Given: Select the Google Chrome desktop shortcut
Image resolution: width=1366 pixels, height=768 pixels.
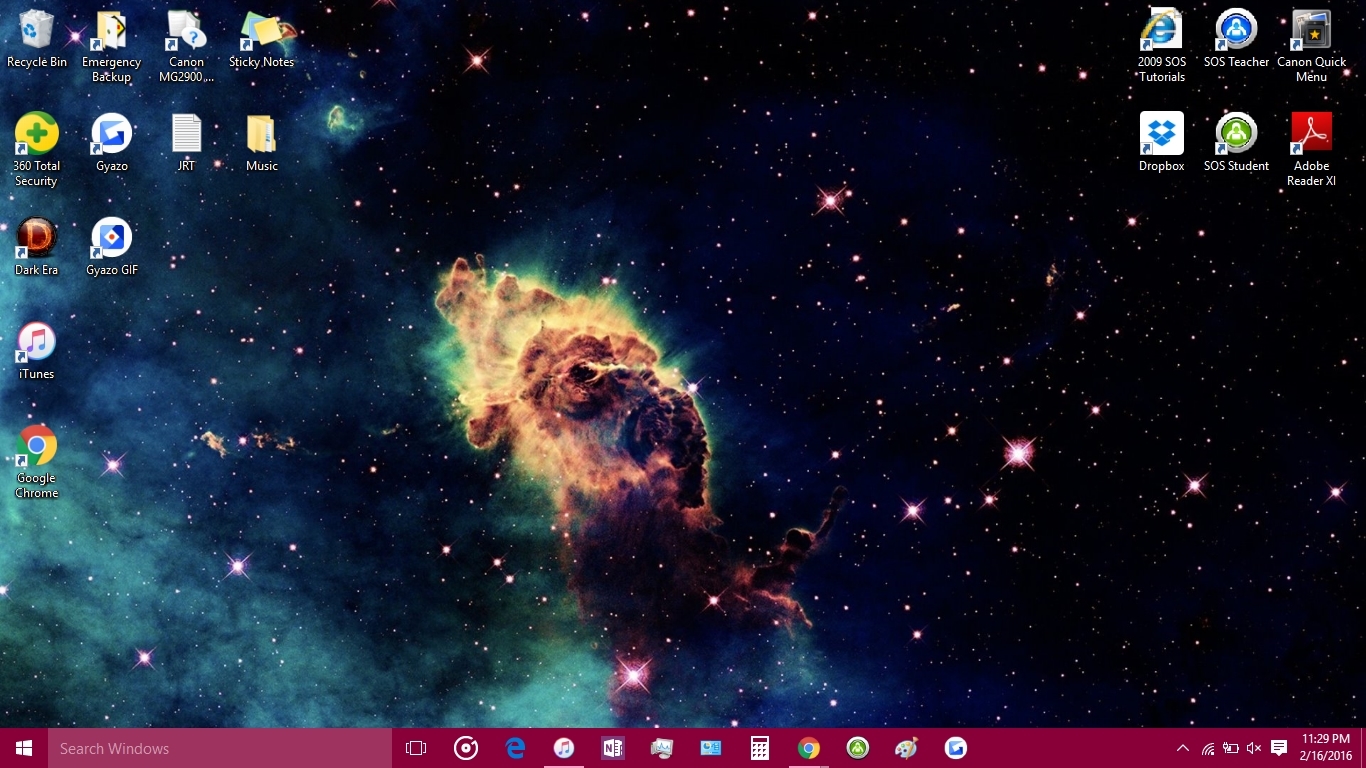Looking at the screenshot, I should [37, 462].
